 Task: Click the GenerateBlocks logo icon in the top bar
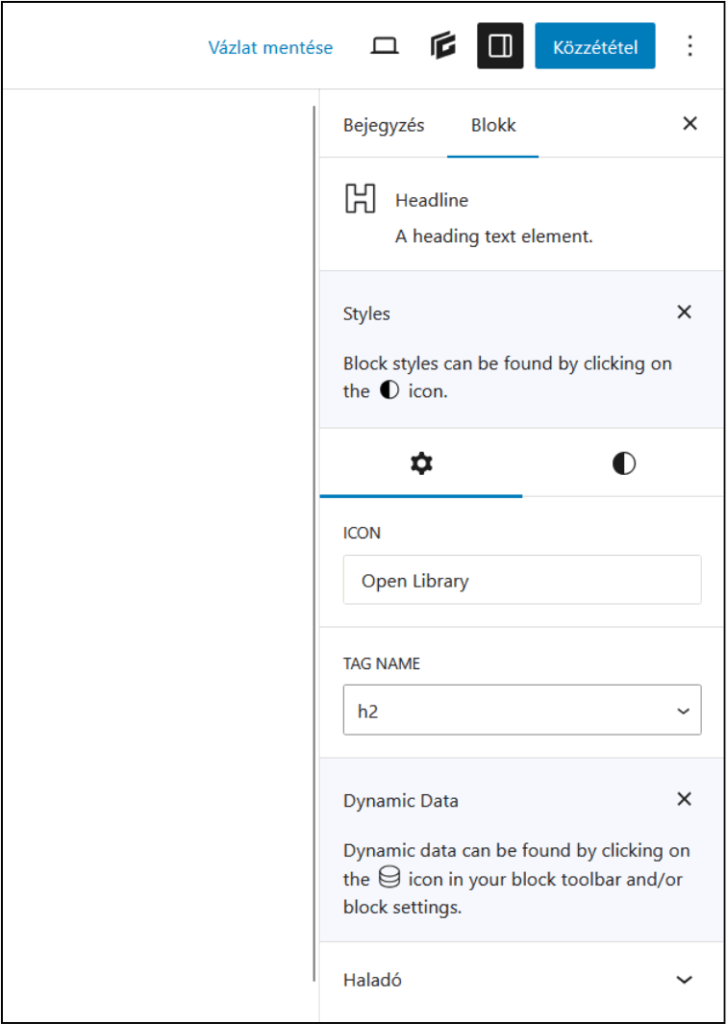443,47
